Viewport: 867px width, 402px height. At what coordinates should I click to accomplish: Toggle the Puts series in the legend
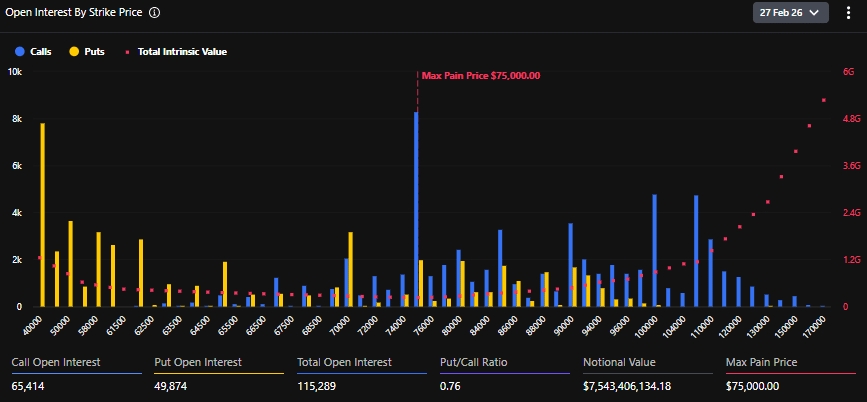coord(86,51)
